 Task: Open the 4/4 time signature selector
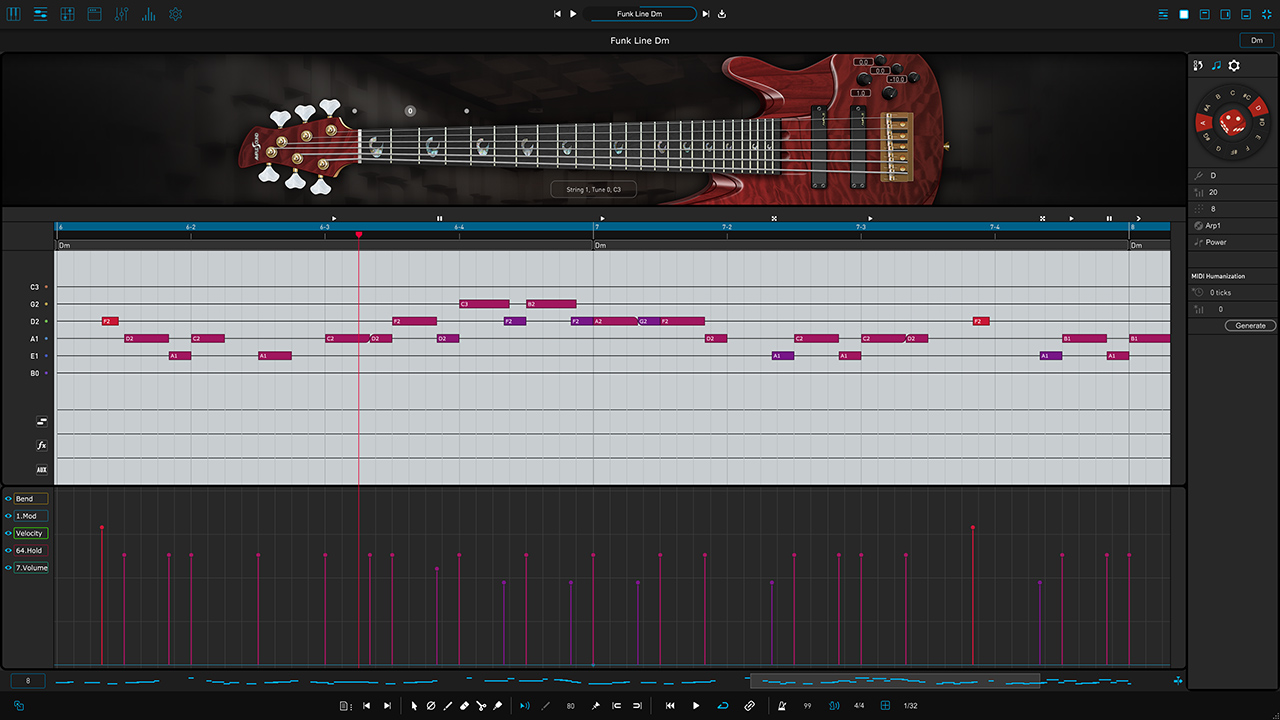coord(859,706)
